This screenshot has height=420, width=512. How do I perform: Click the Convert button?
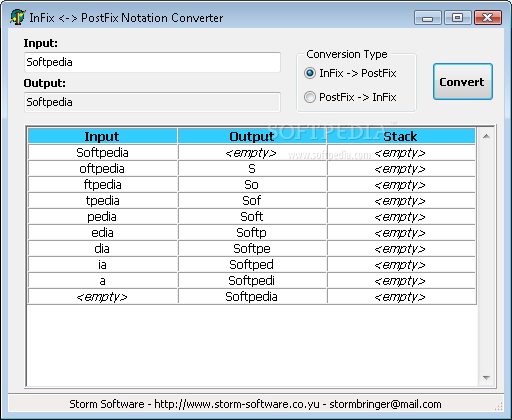point(463,82)
